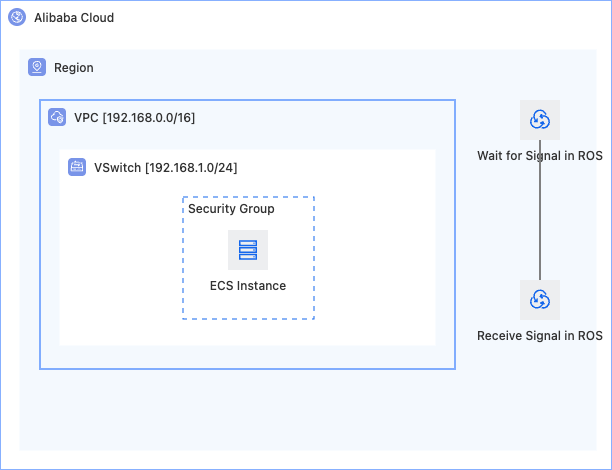Select the VSwitch icon
Image resolution: width=612 pixels, height=470 pixels.
(x=77, y=167)
